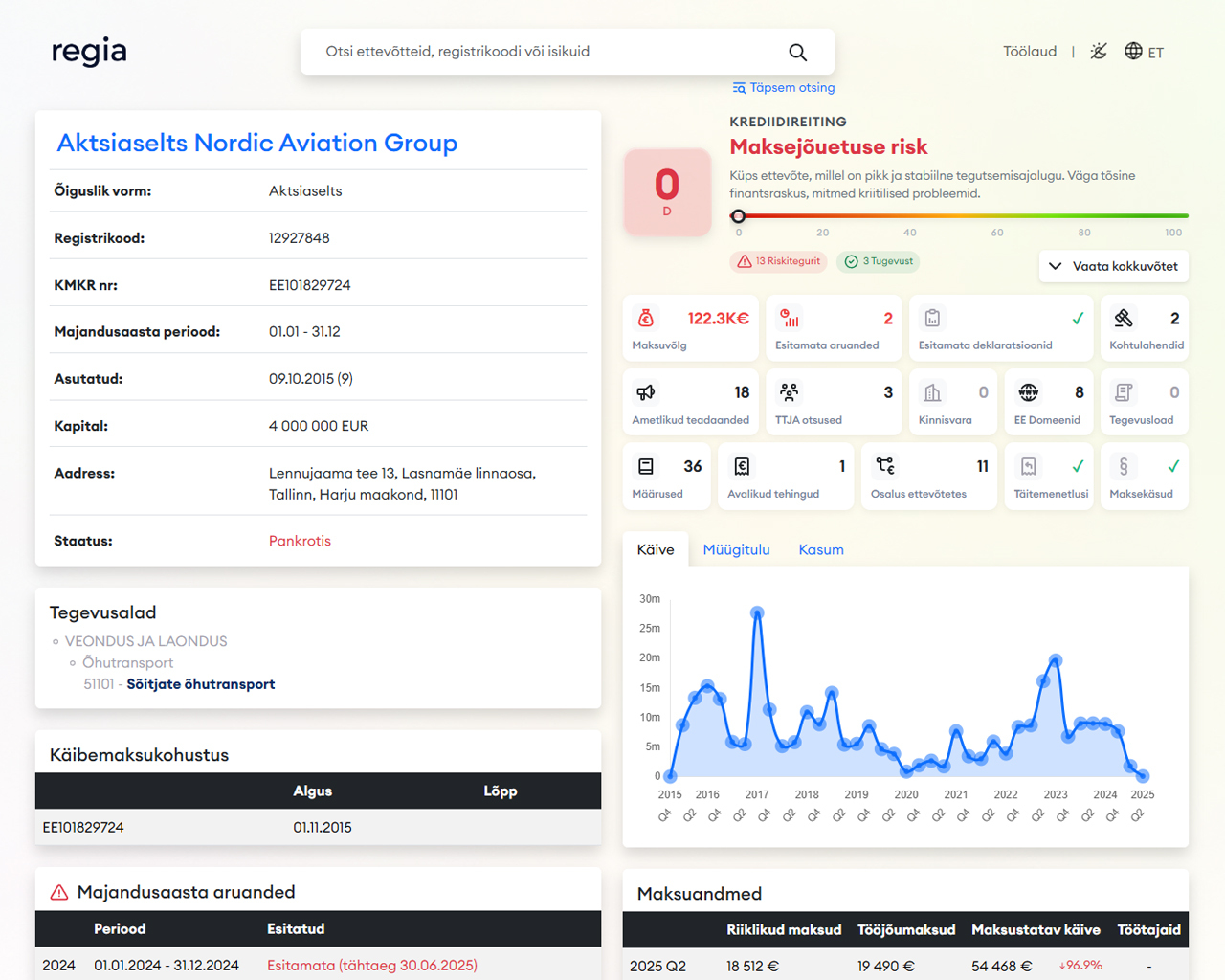Open the TTJA otsused people icon
The width and height of the screenshot is (1225, 980).
(x=790, y=392)
